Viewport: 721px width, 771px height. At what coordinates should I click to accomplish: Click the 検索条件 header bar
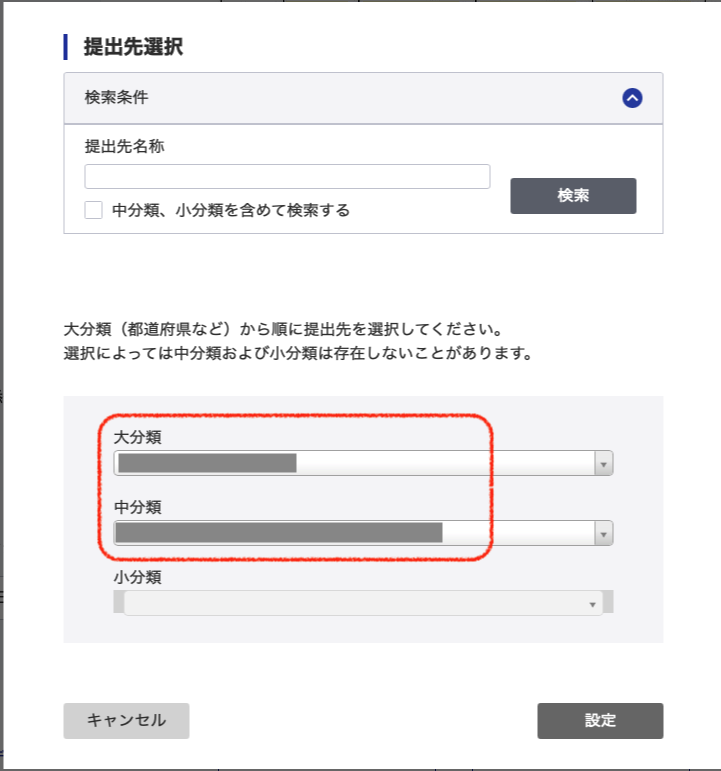click(363, 98)
